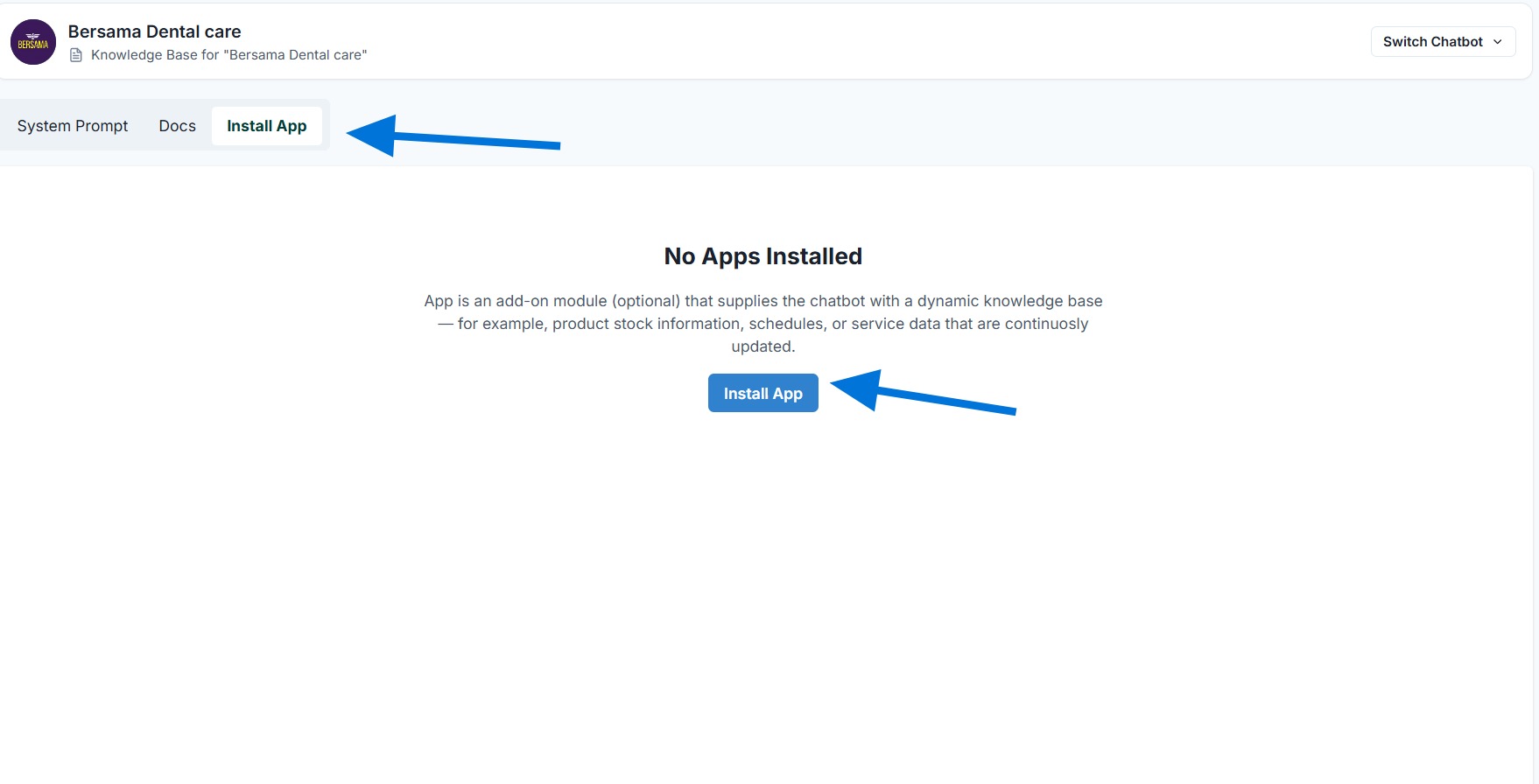Click the word "(optional)" in the description
Viewport: 1539px width, 784px height.
coord(645,301)
